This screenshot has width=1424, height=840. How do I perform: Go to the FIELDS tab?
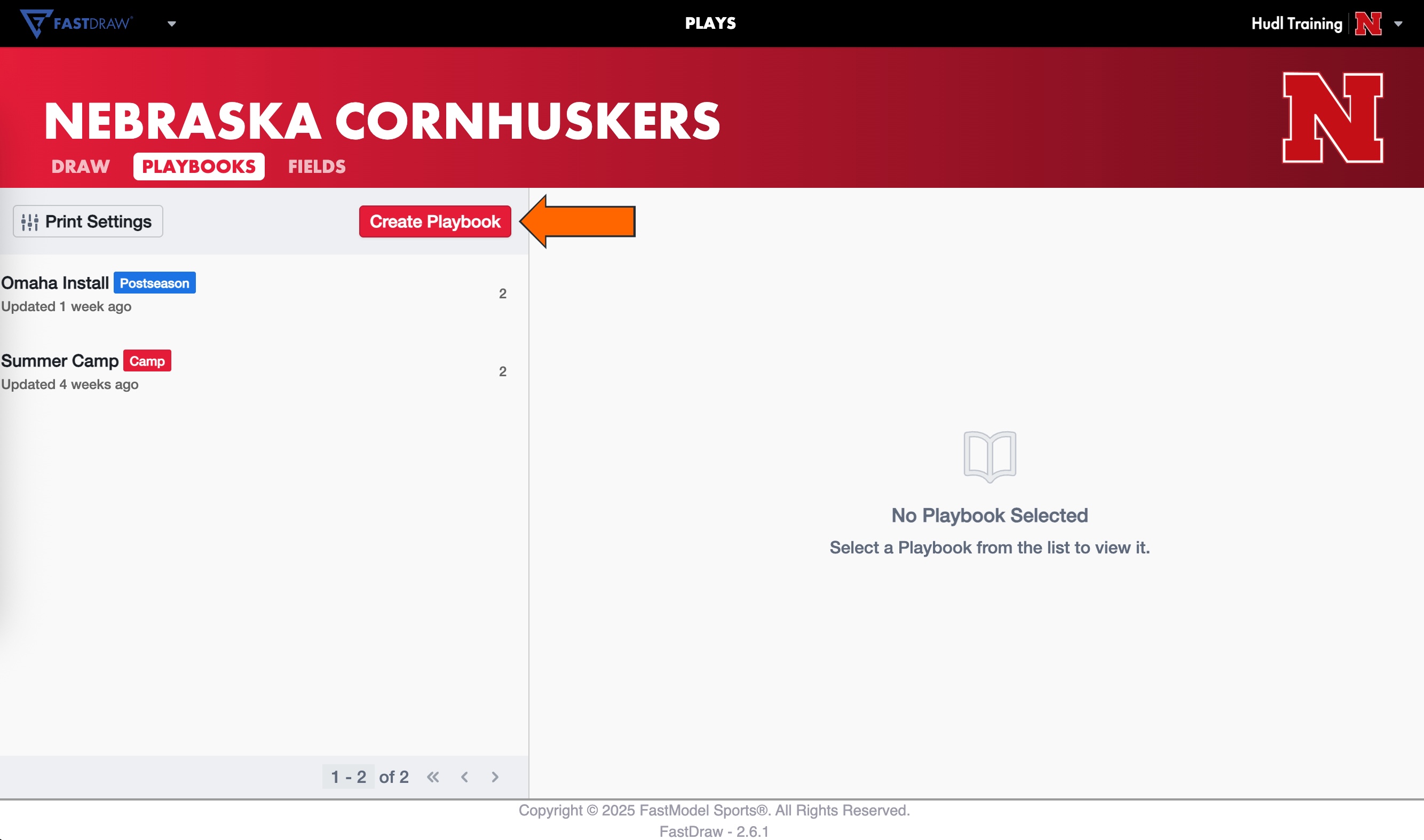pyautogui.click(x=317, y=167)
